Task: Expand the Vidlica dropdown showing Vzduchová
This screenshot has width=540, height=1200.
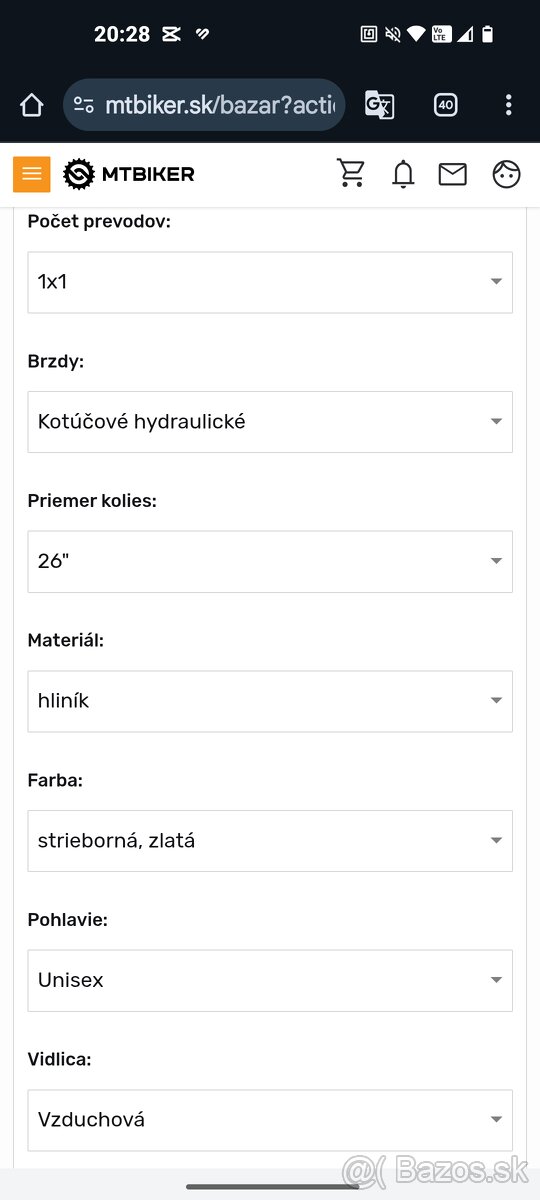Action: (270, 1120)
